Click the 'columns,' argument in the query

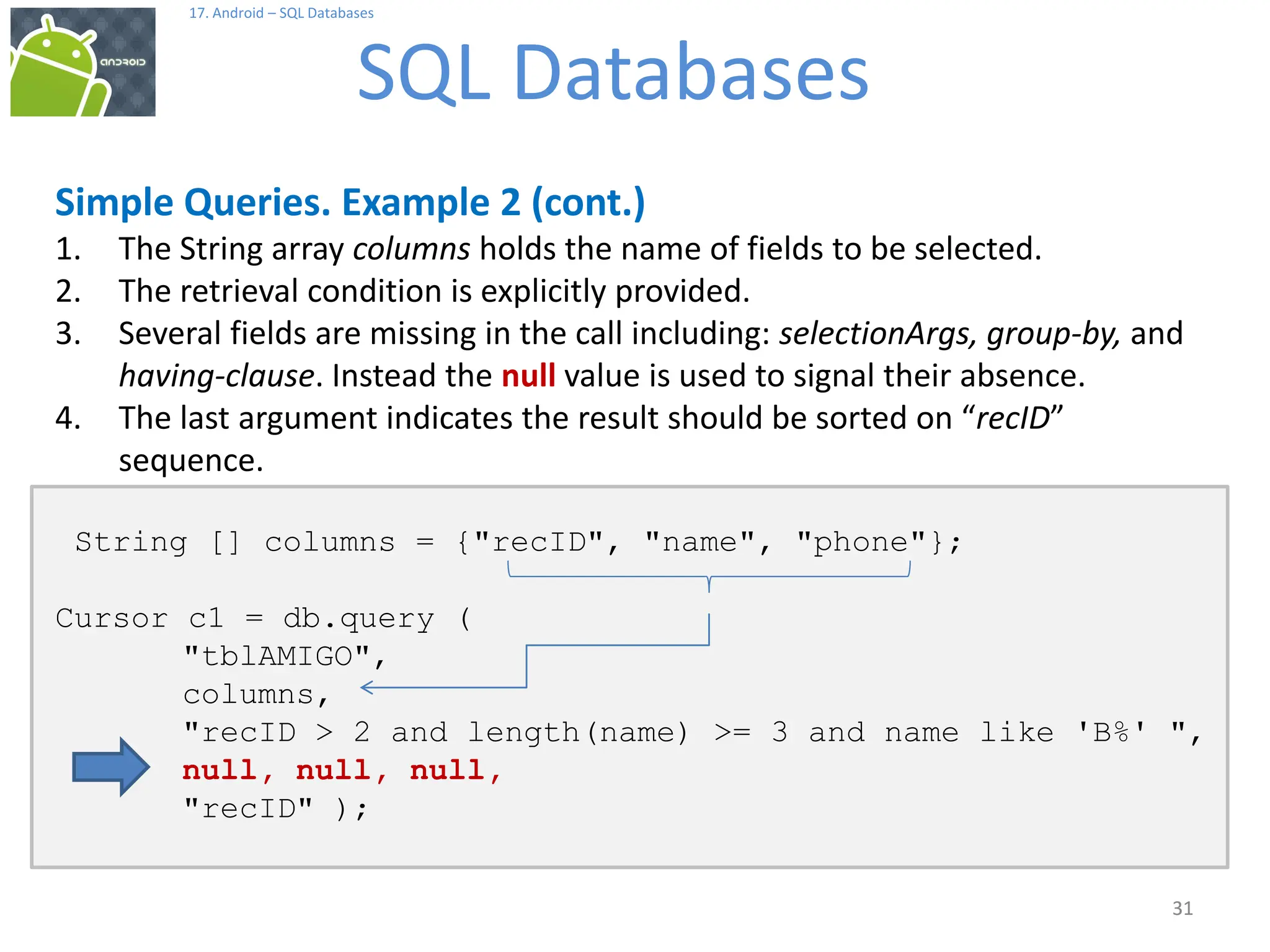click(x=255, y=695)
